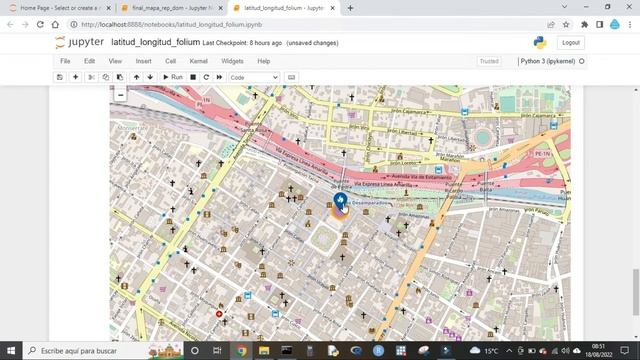This screenshot has width=640, height=360.
Task: Move selected cell down arrow
Action: tap(150, 77)
